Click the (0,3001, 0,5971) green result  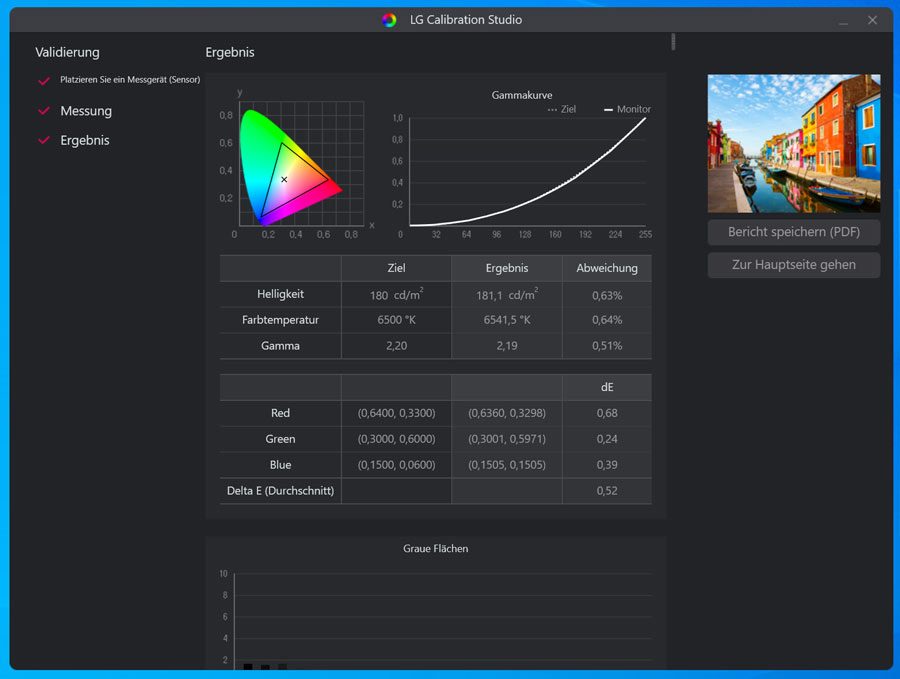click(507, 439)
